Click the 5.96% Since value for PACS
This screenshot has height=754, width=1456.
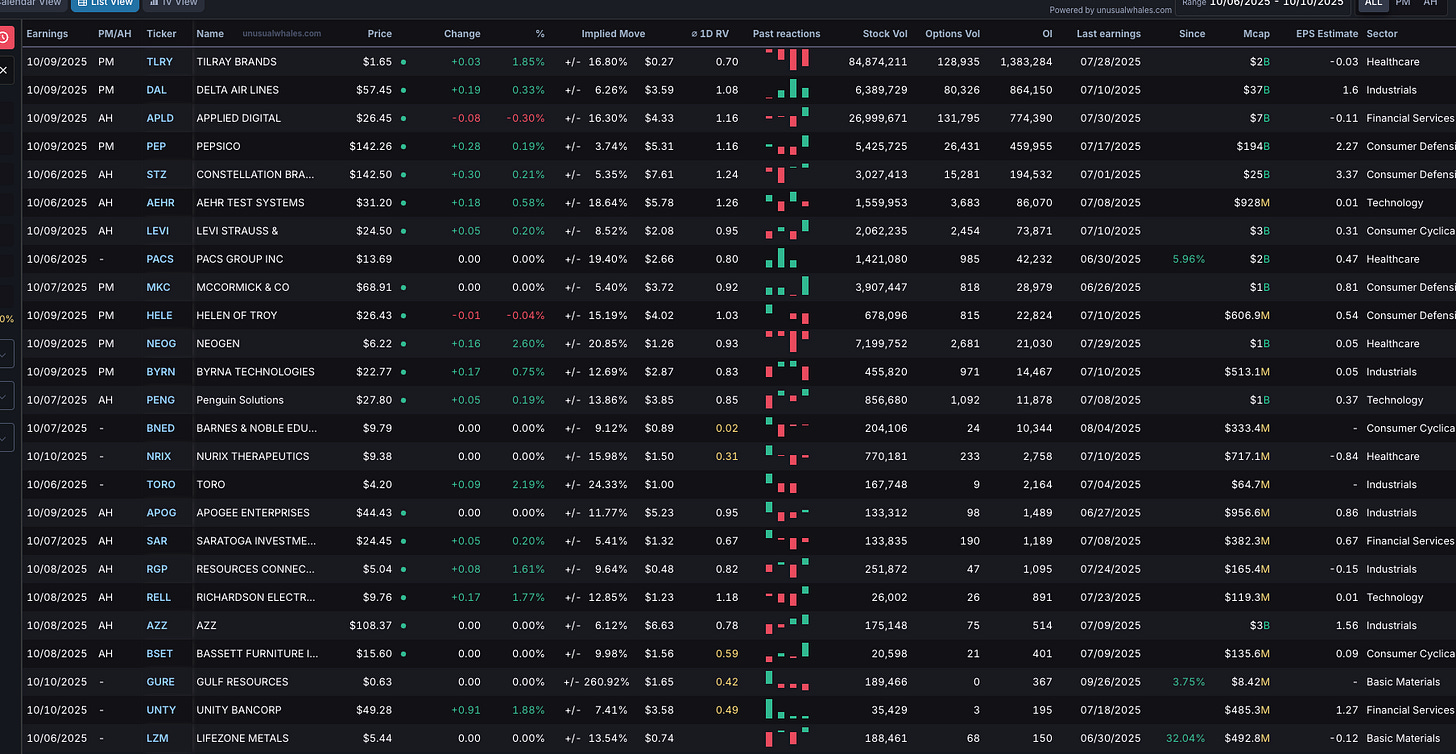1188,259
